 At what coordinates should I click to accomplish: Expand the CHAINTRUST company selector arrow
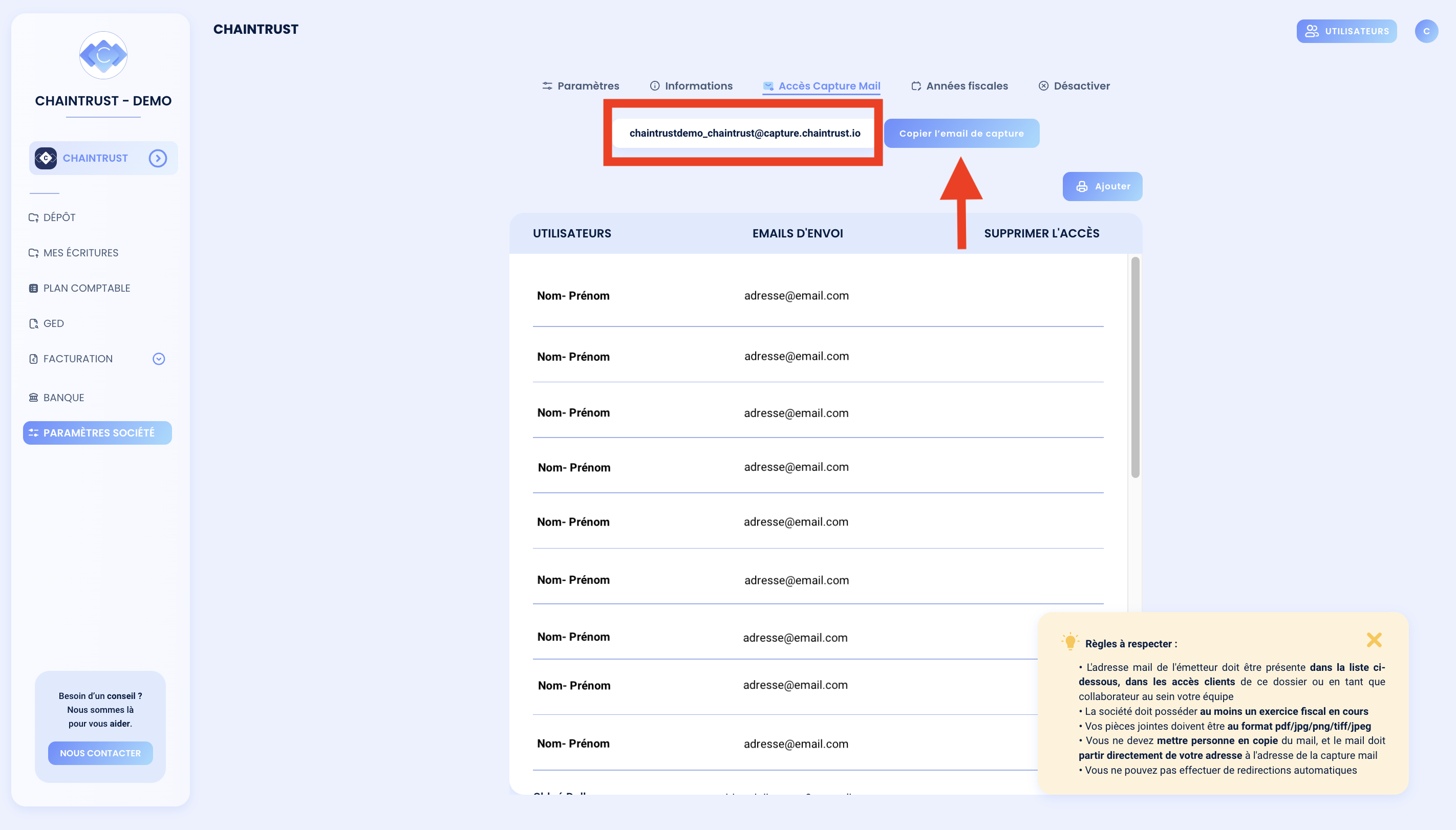click(x=158, y=158)
